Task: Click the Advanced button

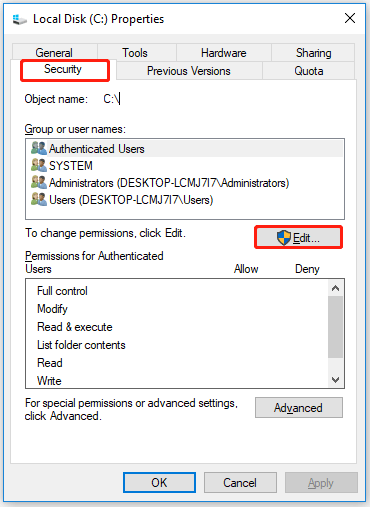Action: coord(299,407)
